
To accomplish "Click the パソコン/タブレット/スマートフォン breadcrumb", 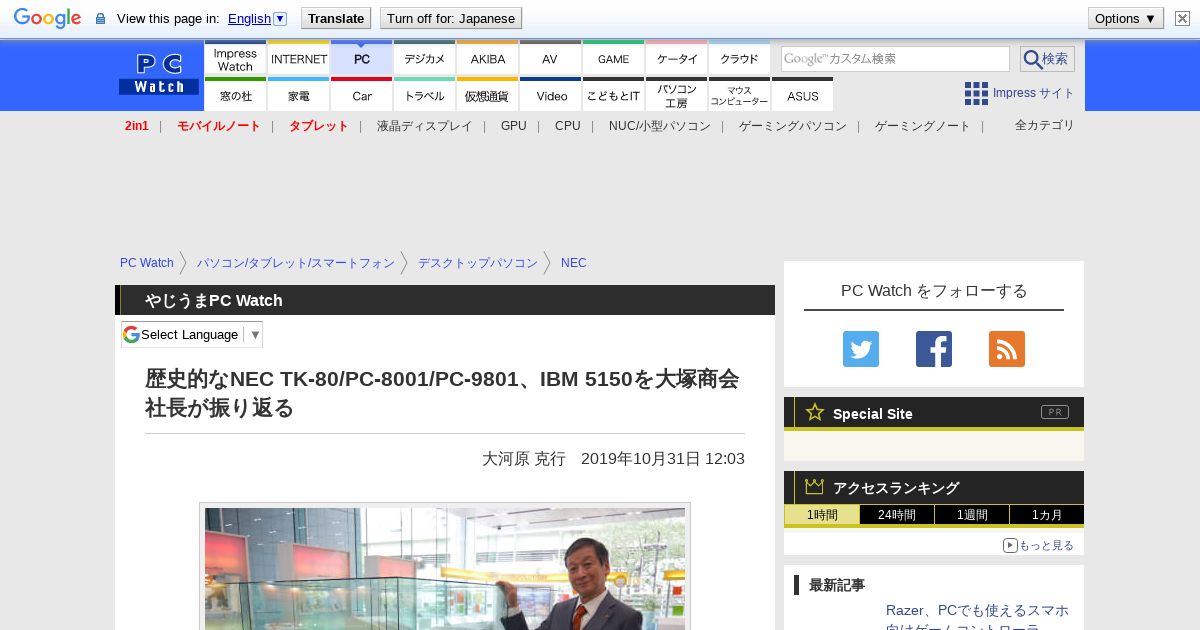I will [x=295, y=263].
